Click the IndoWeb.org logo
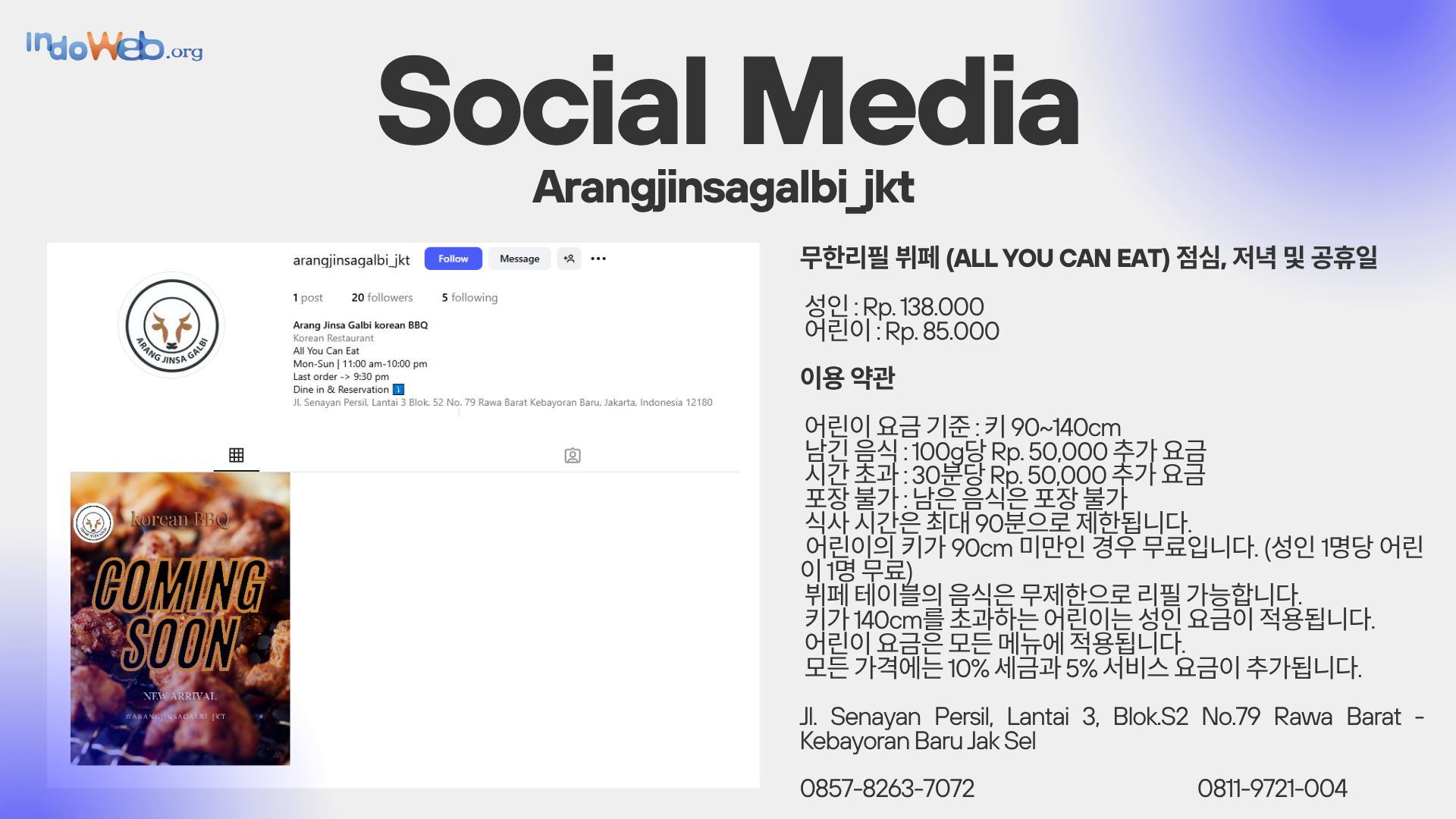This screenshot has width=1456, height=819. [114, 45]
